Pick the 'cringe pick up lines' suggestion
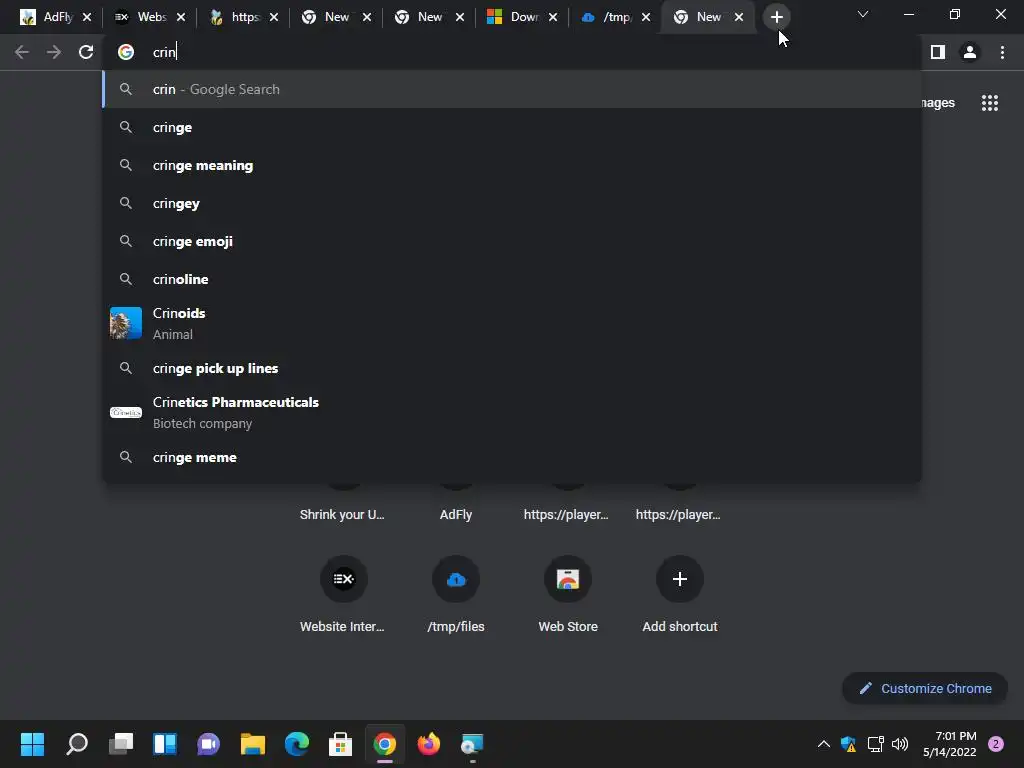This screenshot has width=1024, height=768. 512,368
